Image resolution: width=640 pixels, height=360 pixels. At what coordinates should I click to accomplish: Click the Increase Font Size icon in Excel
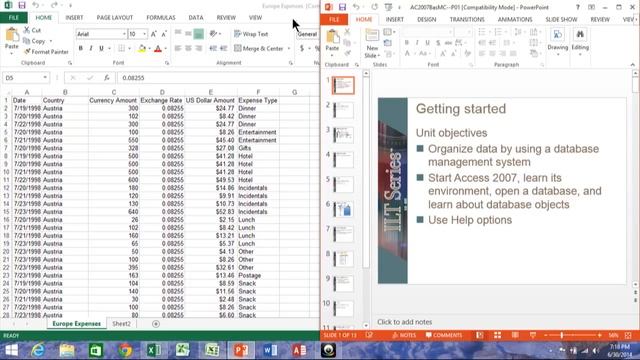pos(153,34)
